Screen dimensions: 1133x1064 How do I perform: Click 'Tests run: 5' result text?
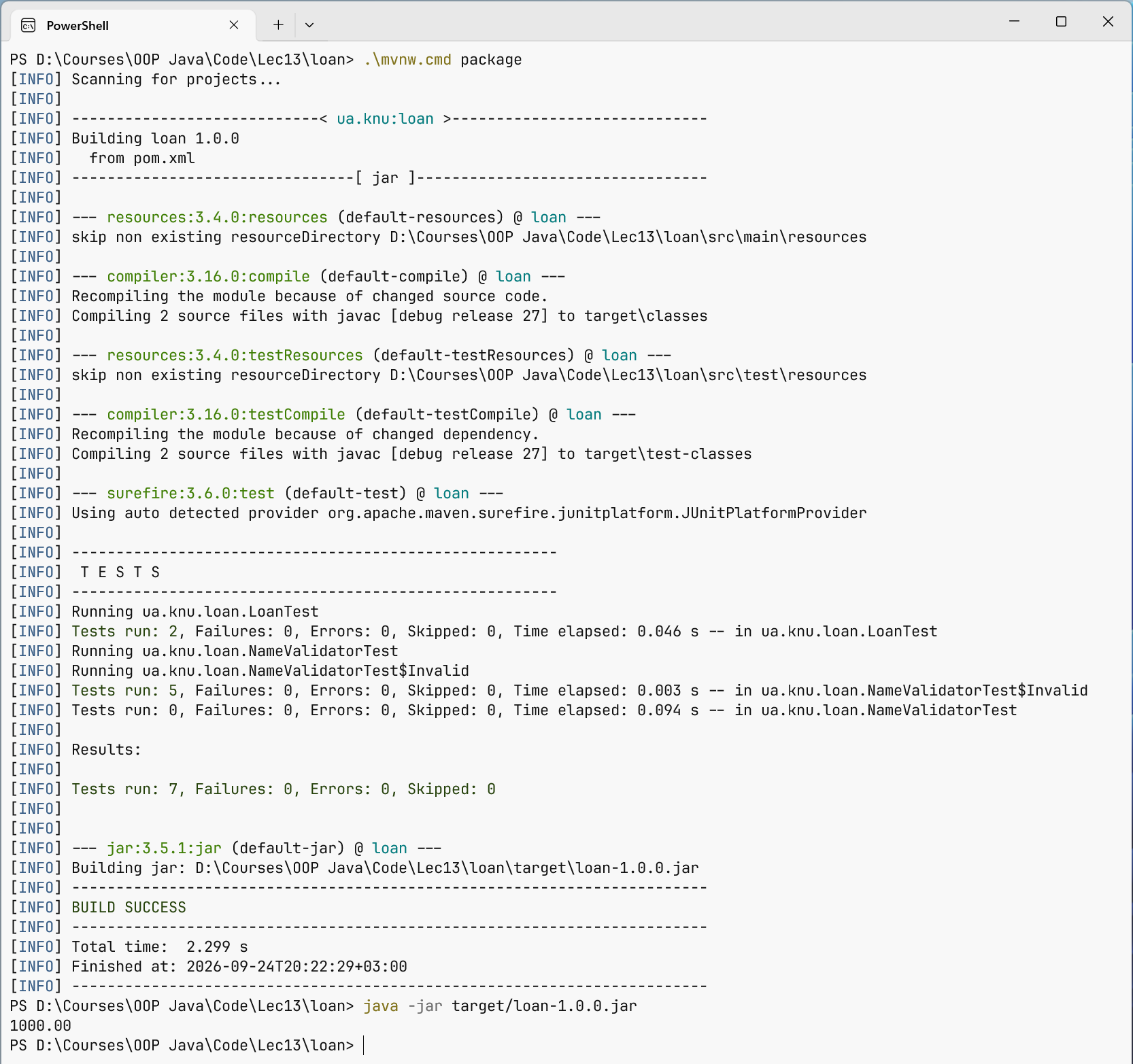[x=124, y=691]
